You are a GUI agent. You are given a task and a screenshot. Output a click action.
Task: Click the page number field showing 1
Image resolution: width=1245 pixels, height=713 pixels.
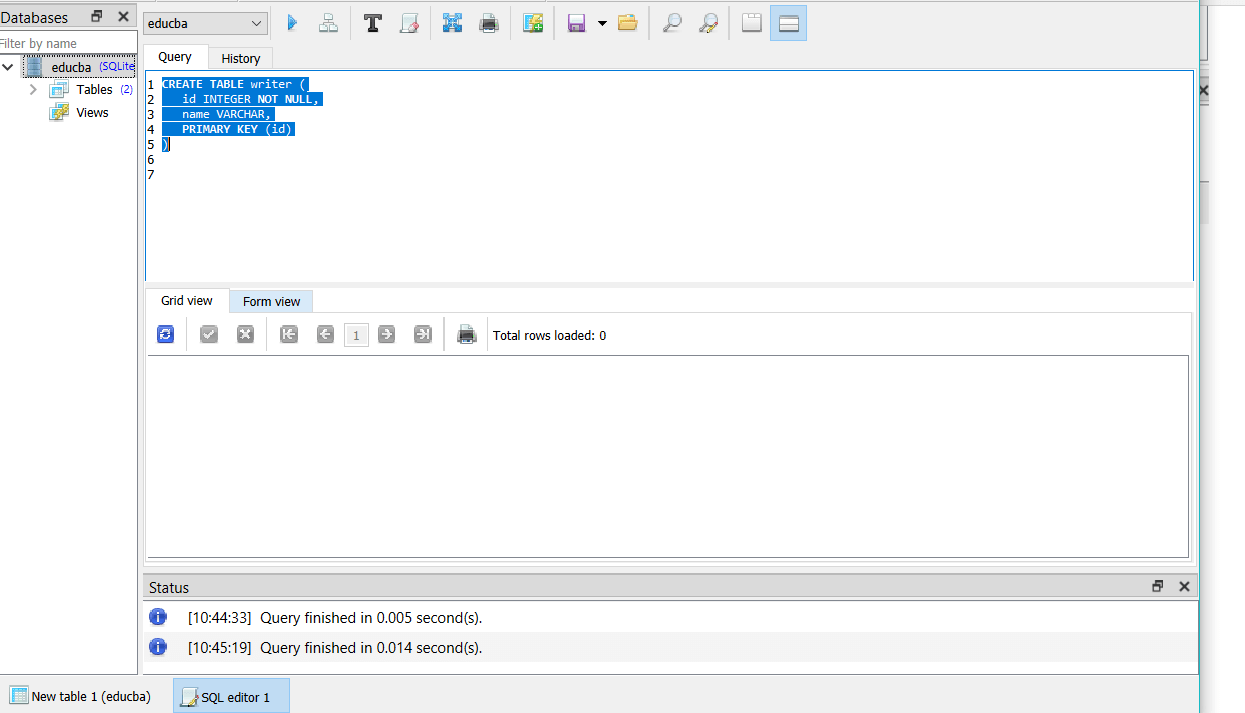coord(356,336)
